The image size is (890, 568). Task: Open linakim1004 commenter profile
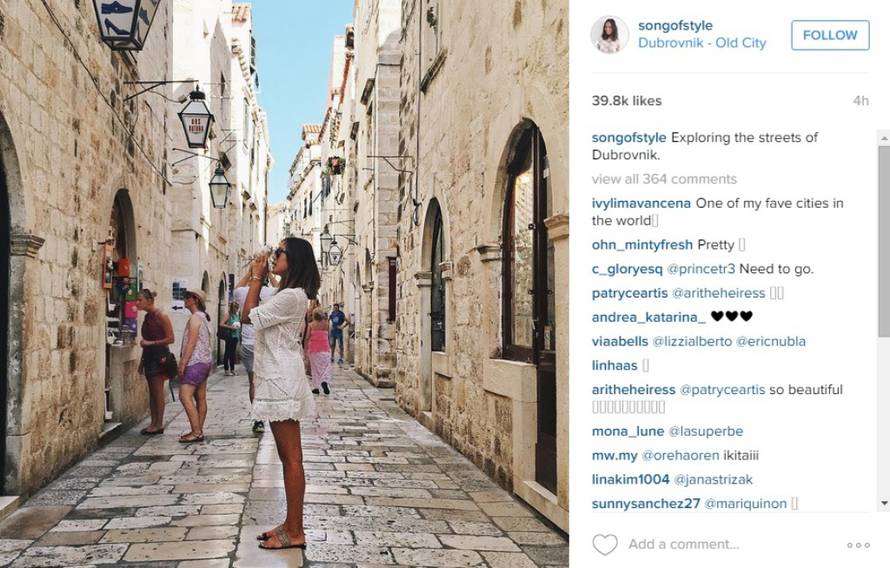(x=631, y=479)
